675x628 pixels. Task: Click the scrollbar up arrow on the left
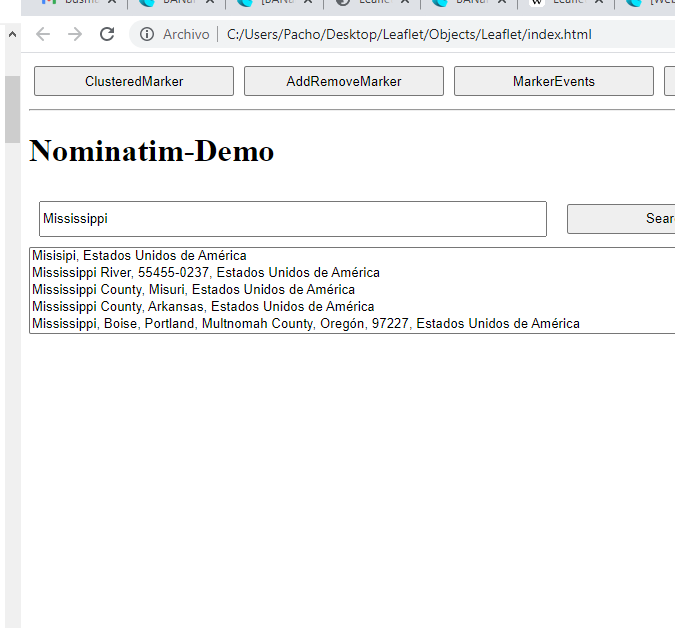(x=12, y=34)
